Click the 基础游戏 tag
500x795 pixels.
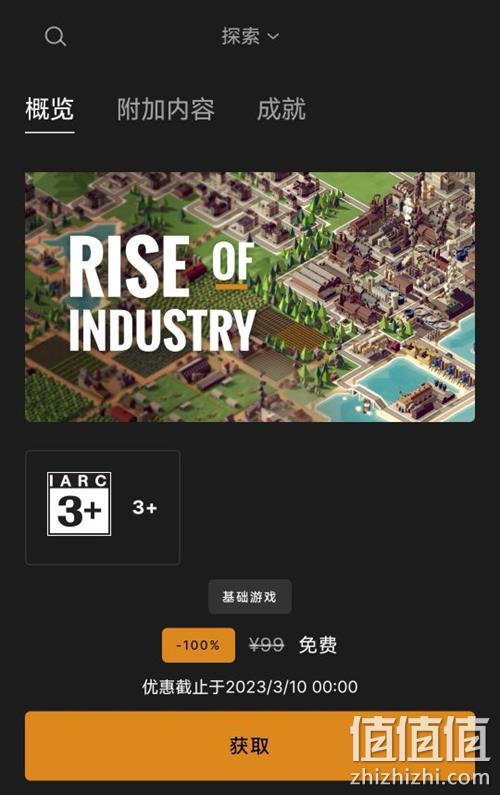point(249,597)
